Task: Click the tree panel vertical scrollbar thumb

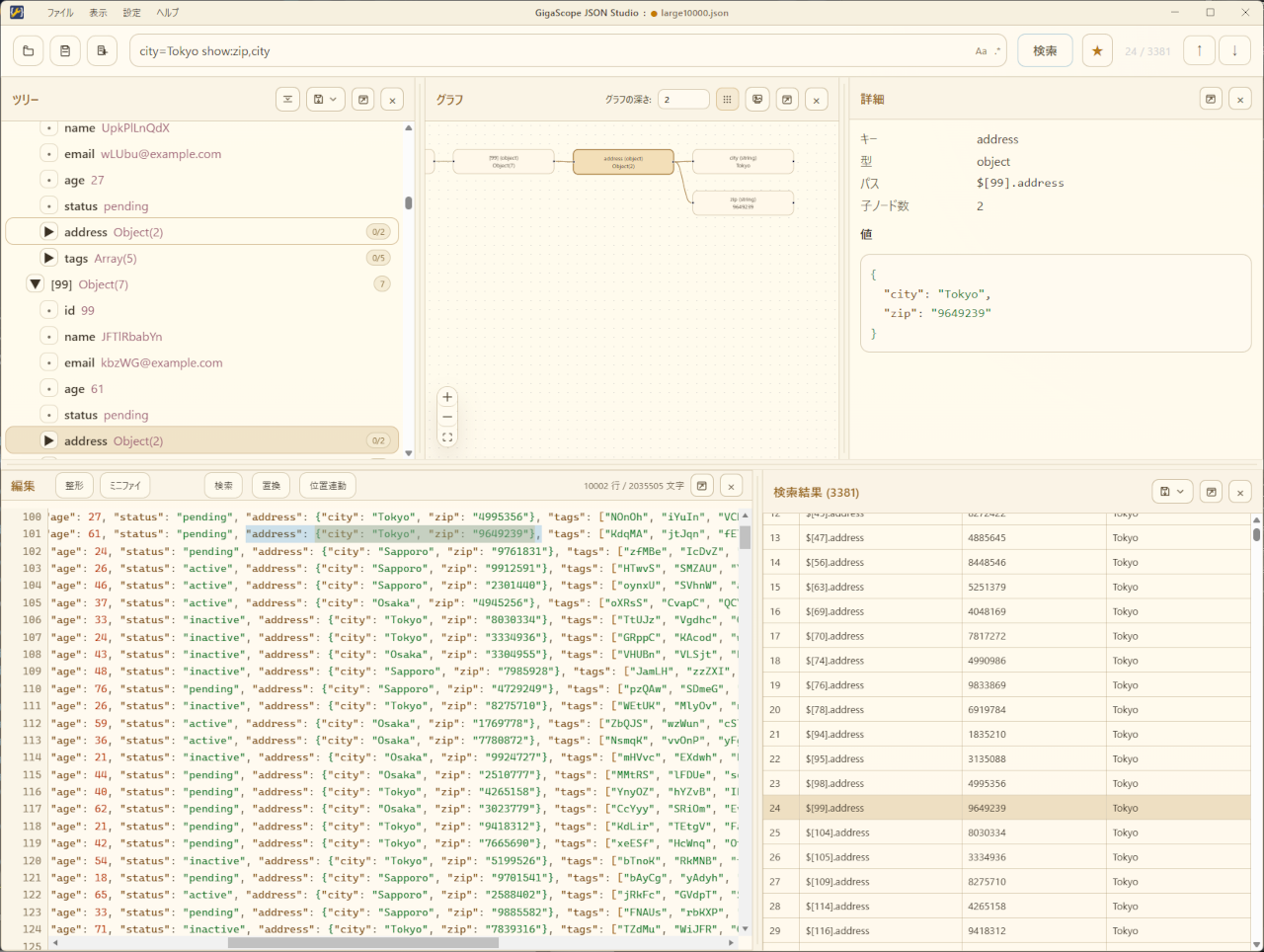Action: click(408, 202)
